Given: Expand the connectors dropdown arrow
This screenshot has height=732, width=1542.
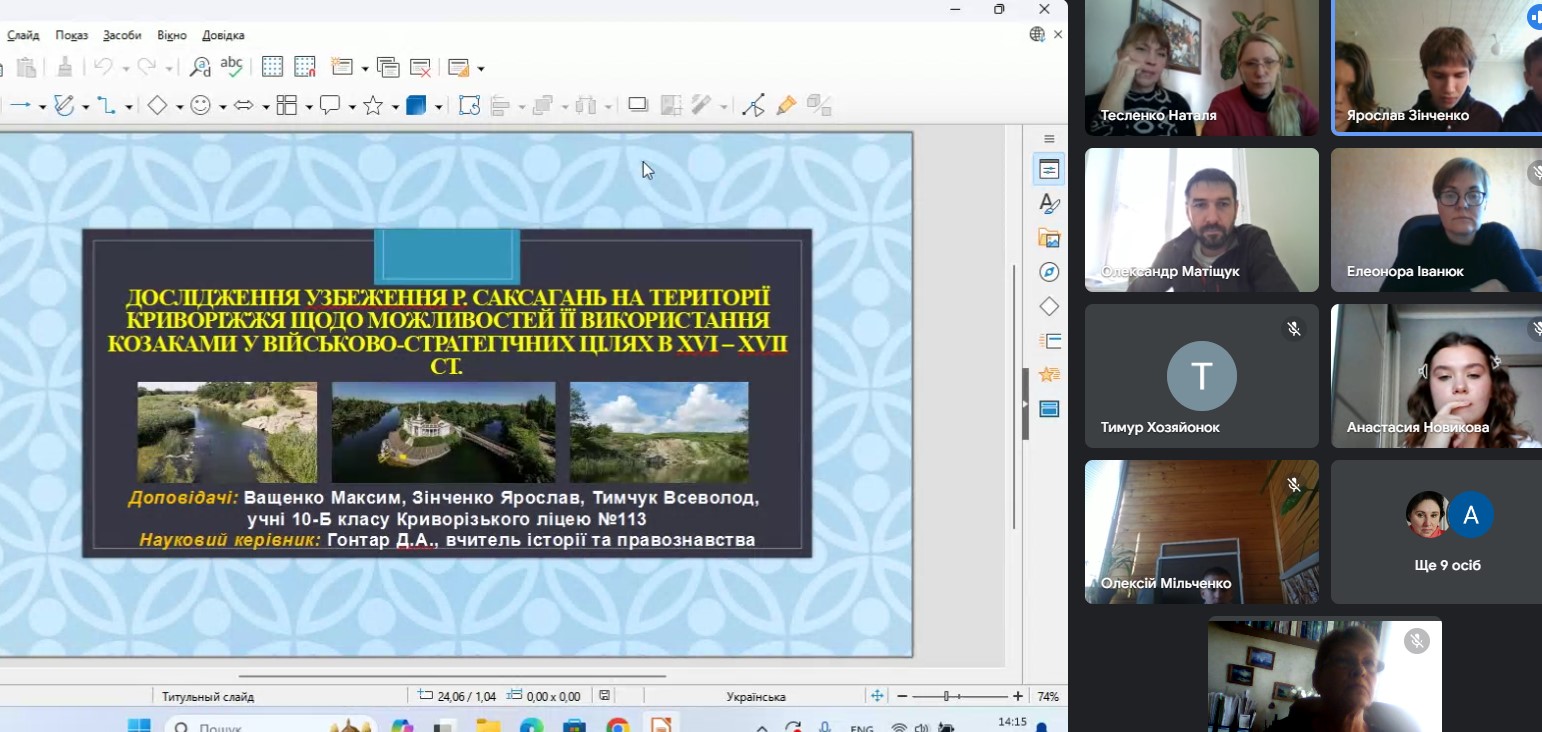Looking at the screenshot, I should [128, 106].
